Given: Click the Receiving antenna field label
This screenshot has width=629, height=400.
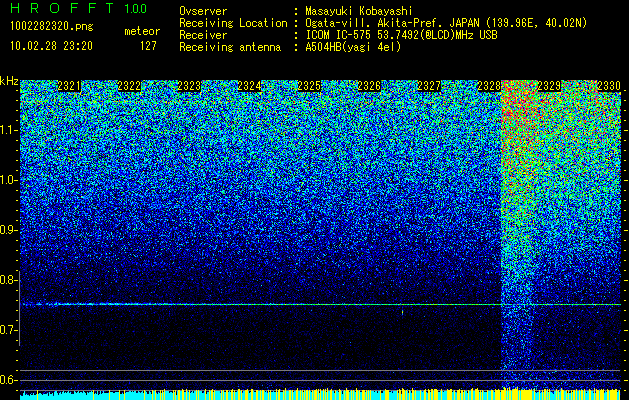Looking at the screenshot, I should pyautogui.click(x=230, y=47).
